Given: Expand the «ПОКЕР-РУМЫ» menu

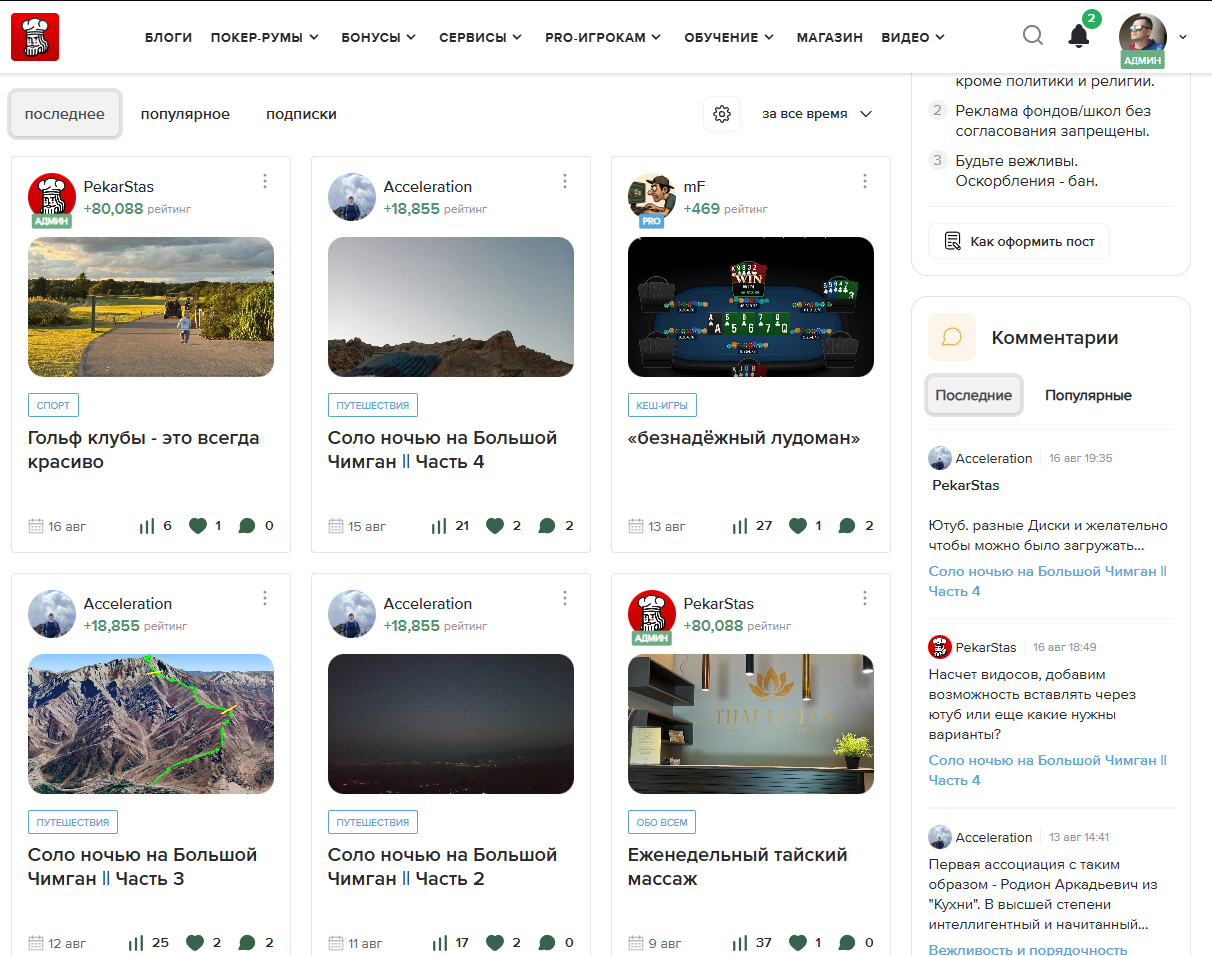Looking at the screenshot, I should tap(264, 37).
